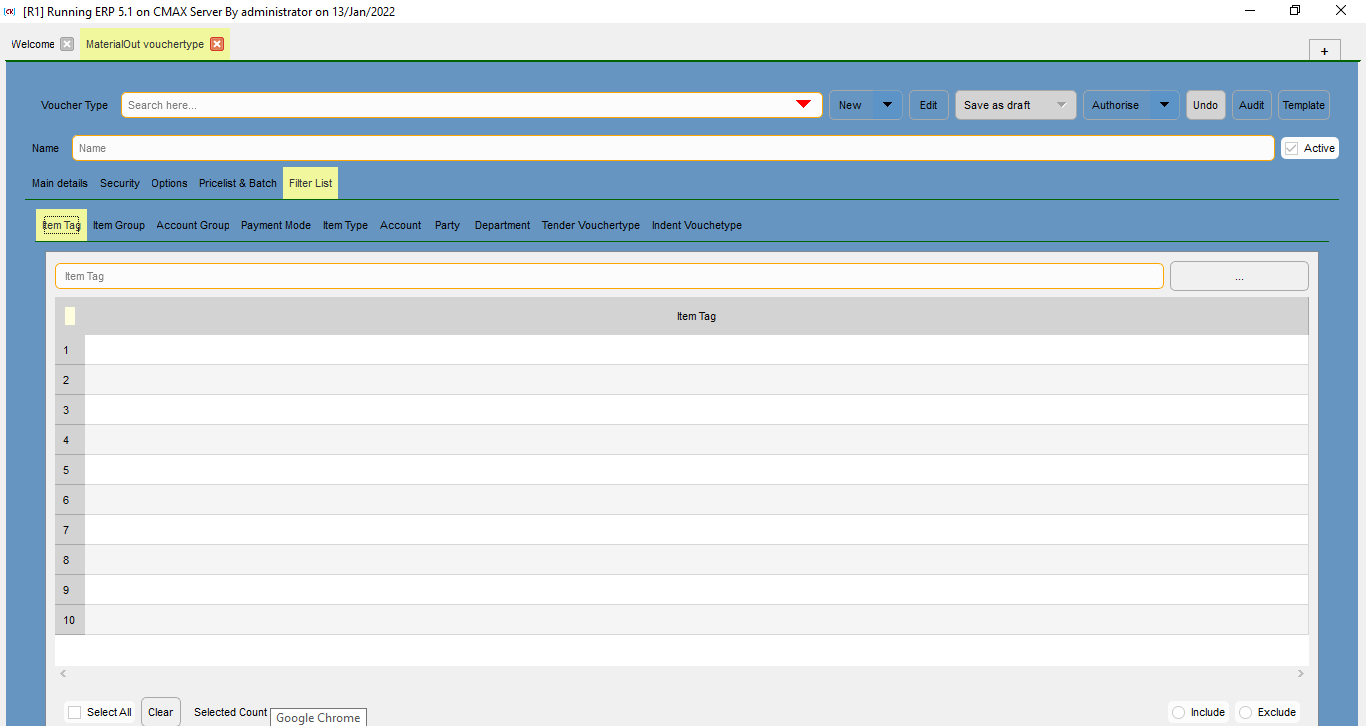Click the ERP application icon in title bar
The width and height of the screenshot is (1366, 726).
[10, 11]
